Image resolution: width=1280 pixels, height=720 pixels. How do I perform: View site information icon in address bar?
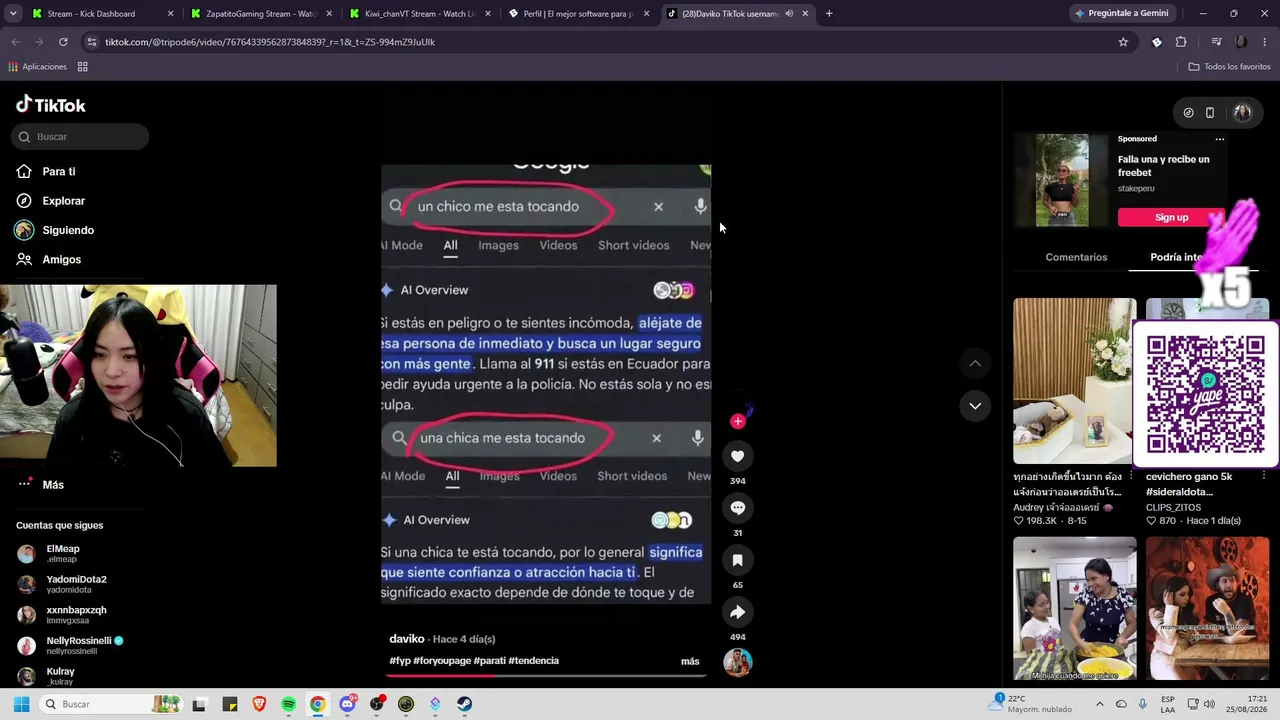pyautogui.click(x=92, y=42)
